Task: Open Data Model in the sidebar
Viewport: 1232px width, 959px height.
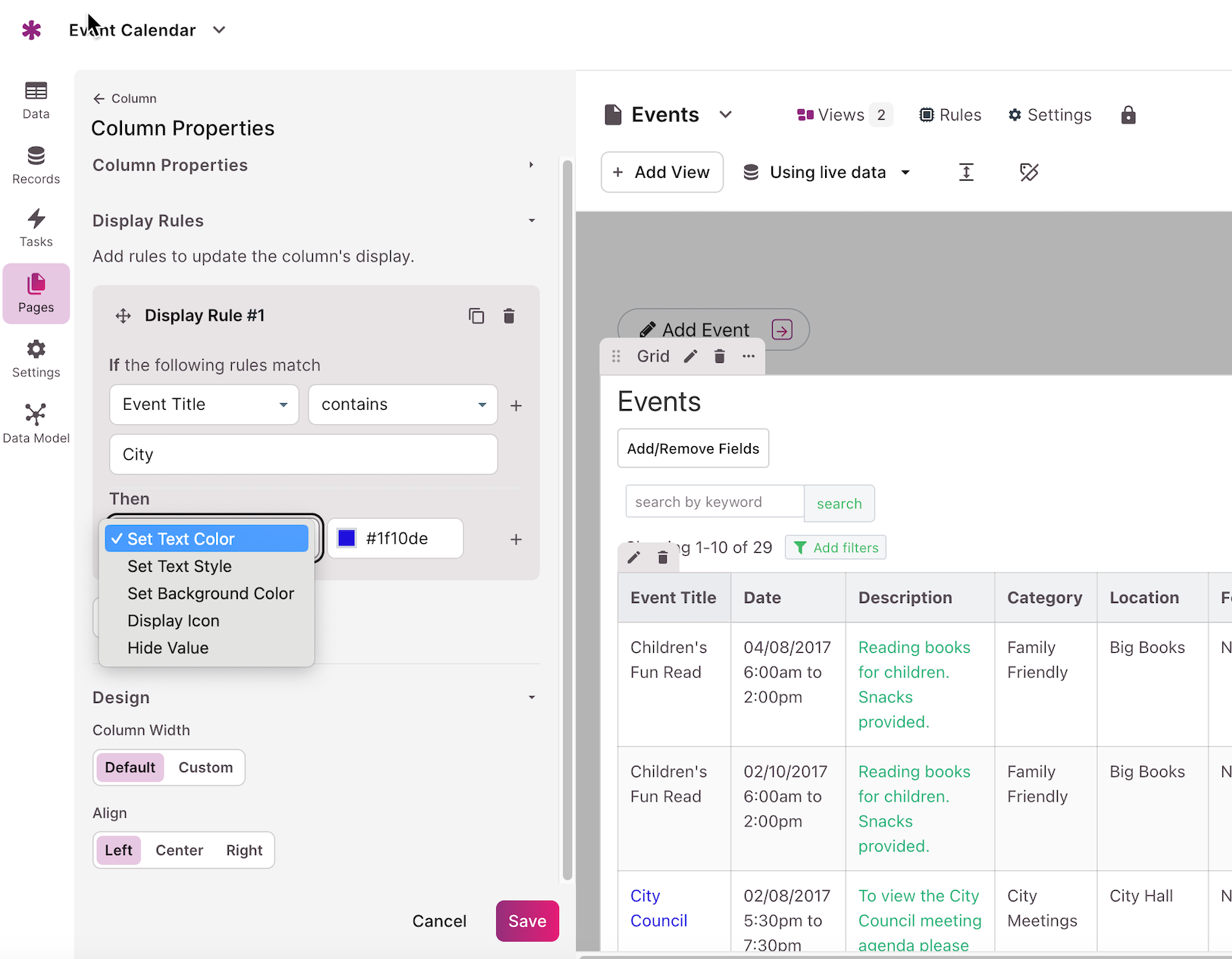Action: coord(36,423)
